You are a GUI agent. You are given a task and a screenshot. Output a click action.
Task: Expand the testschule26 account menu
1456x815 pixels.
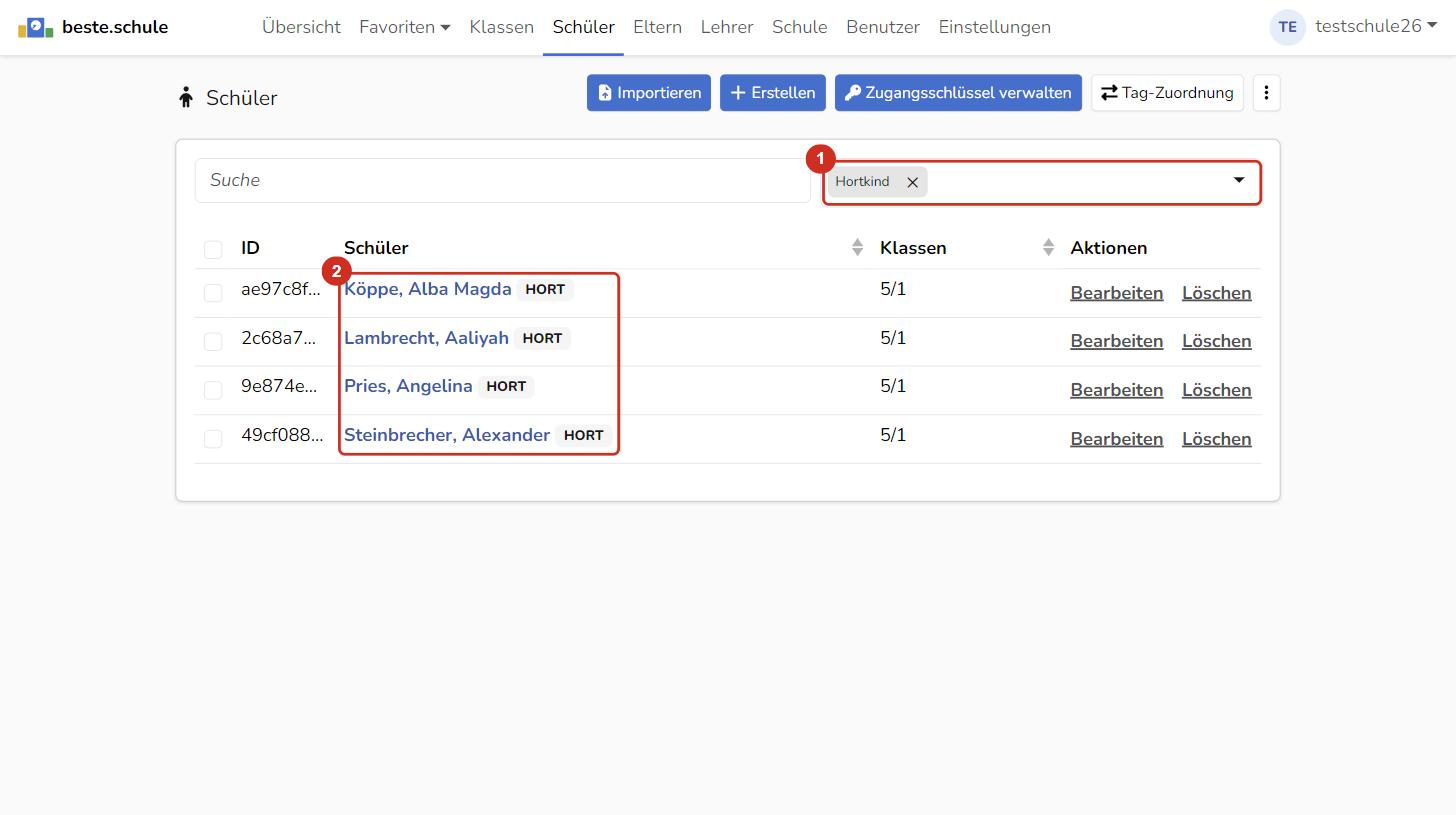point(1376,27)
